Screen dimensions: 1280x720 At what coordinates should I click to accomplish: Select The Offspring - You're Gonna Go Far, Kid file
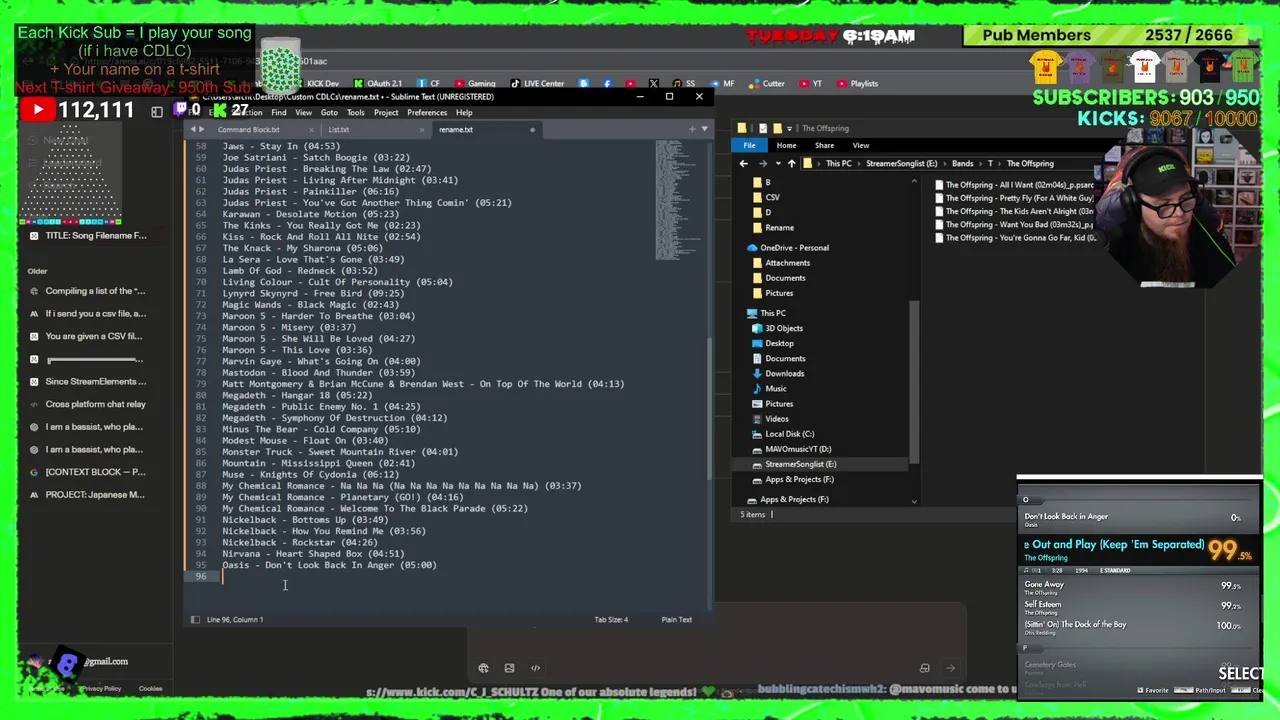tap(1015, 237)
